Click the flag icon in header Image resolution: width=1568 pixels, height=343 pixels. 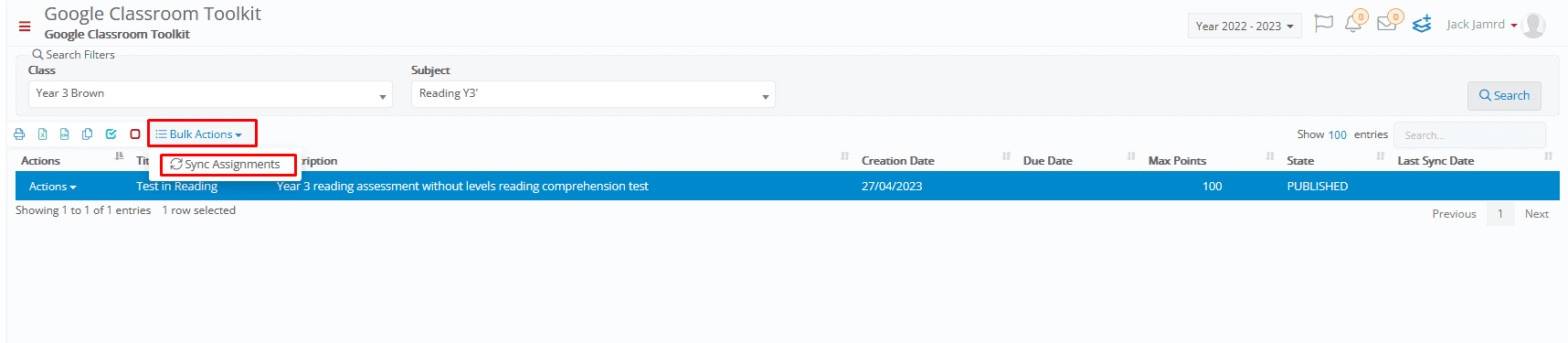pyautogui.click(x=1323, y=24)
